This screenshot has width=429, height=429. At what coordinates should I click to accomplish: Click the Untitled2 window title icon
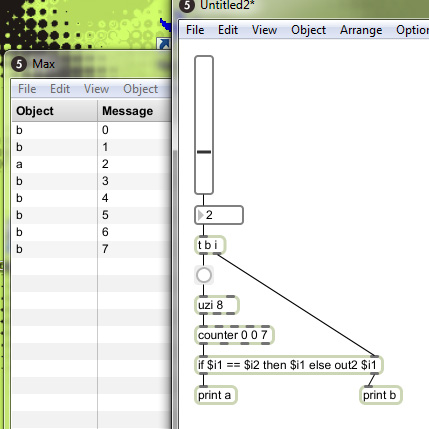pyautogui.click(x=187, y=6)
